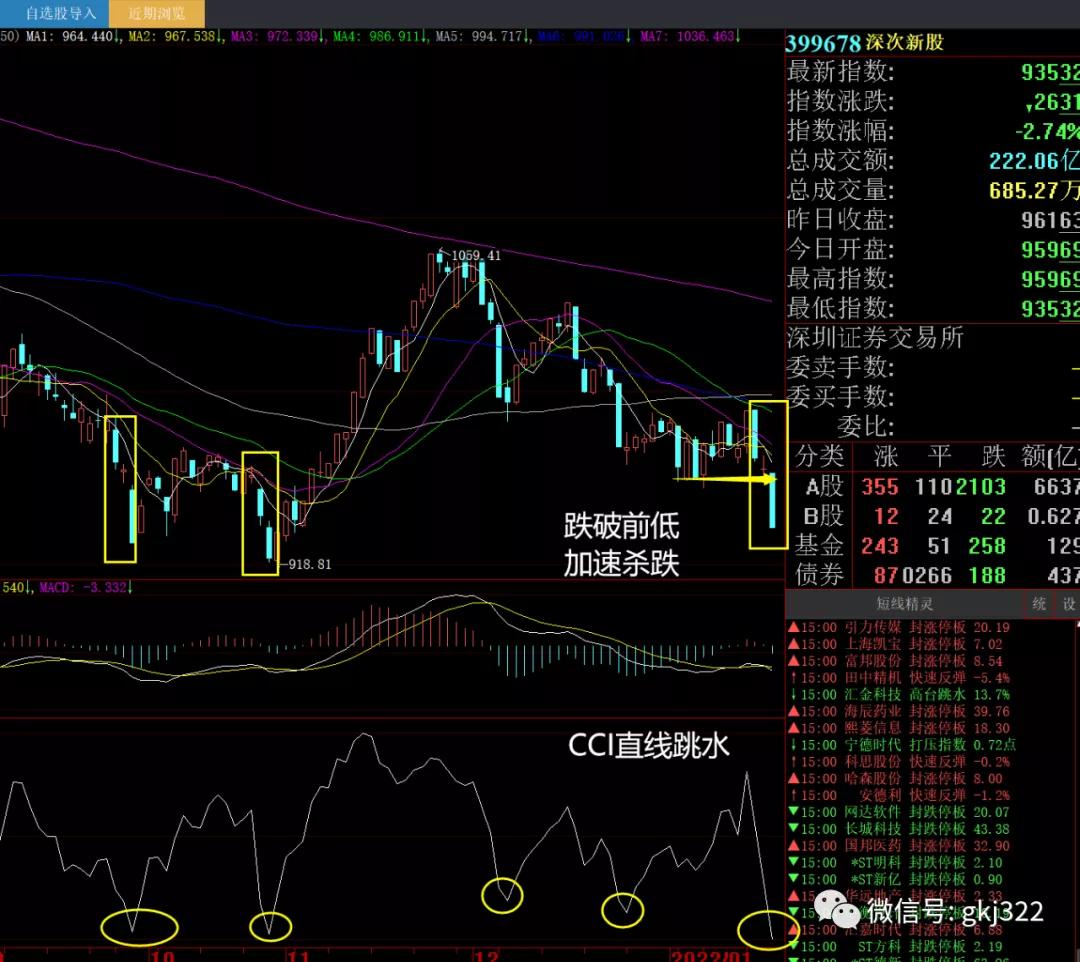Select 上海凯宝 封涨停板 alert row
Image resolution: width=1080 pixels, height=962 pixels.
(895, 645)
